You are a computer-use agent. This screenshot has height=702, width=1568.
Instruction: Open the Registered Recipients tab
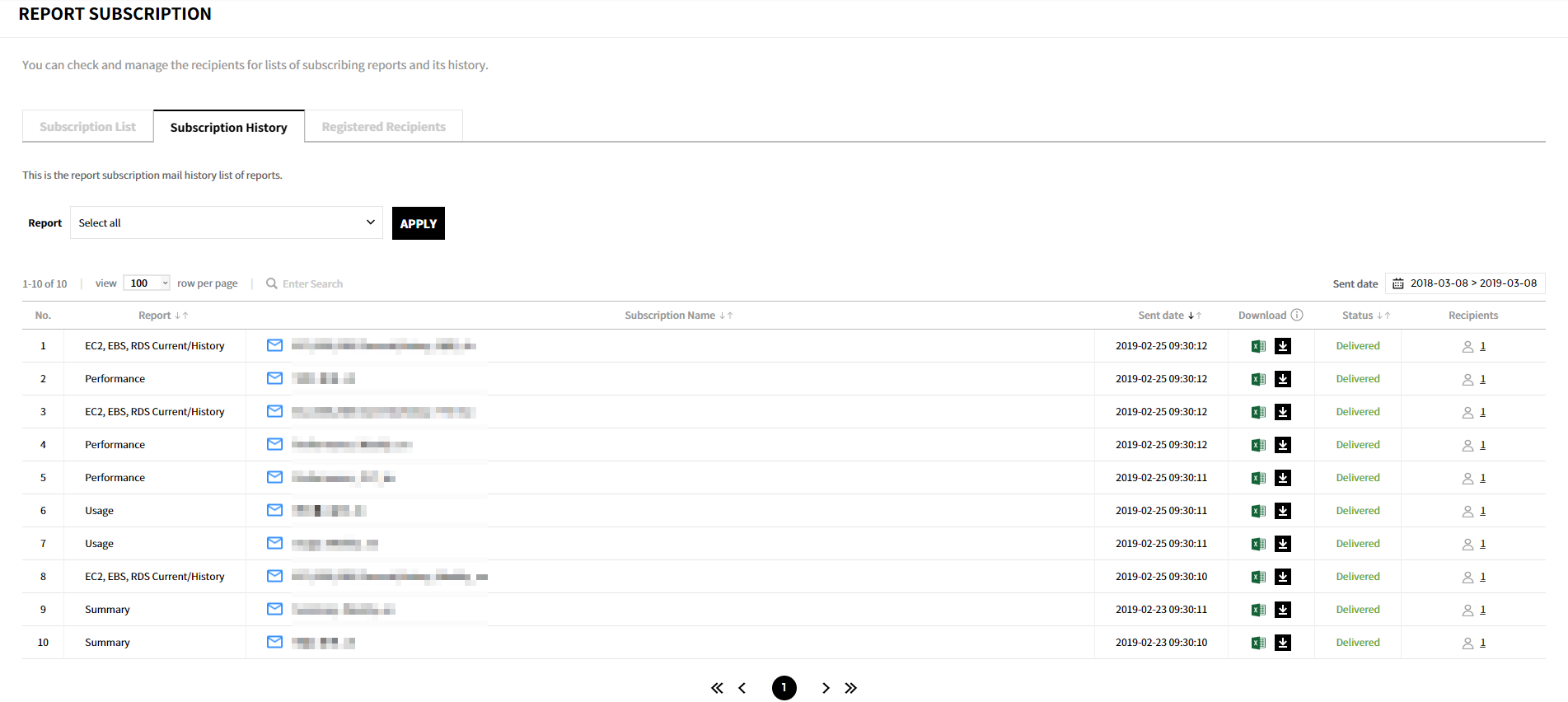point(383,127)
